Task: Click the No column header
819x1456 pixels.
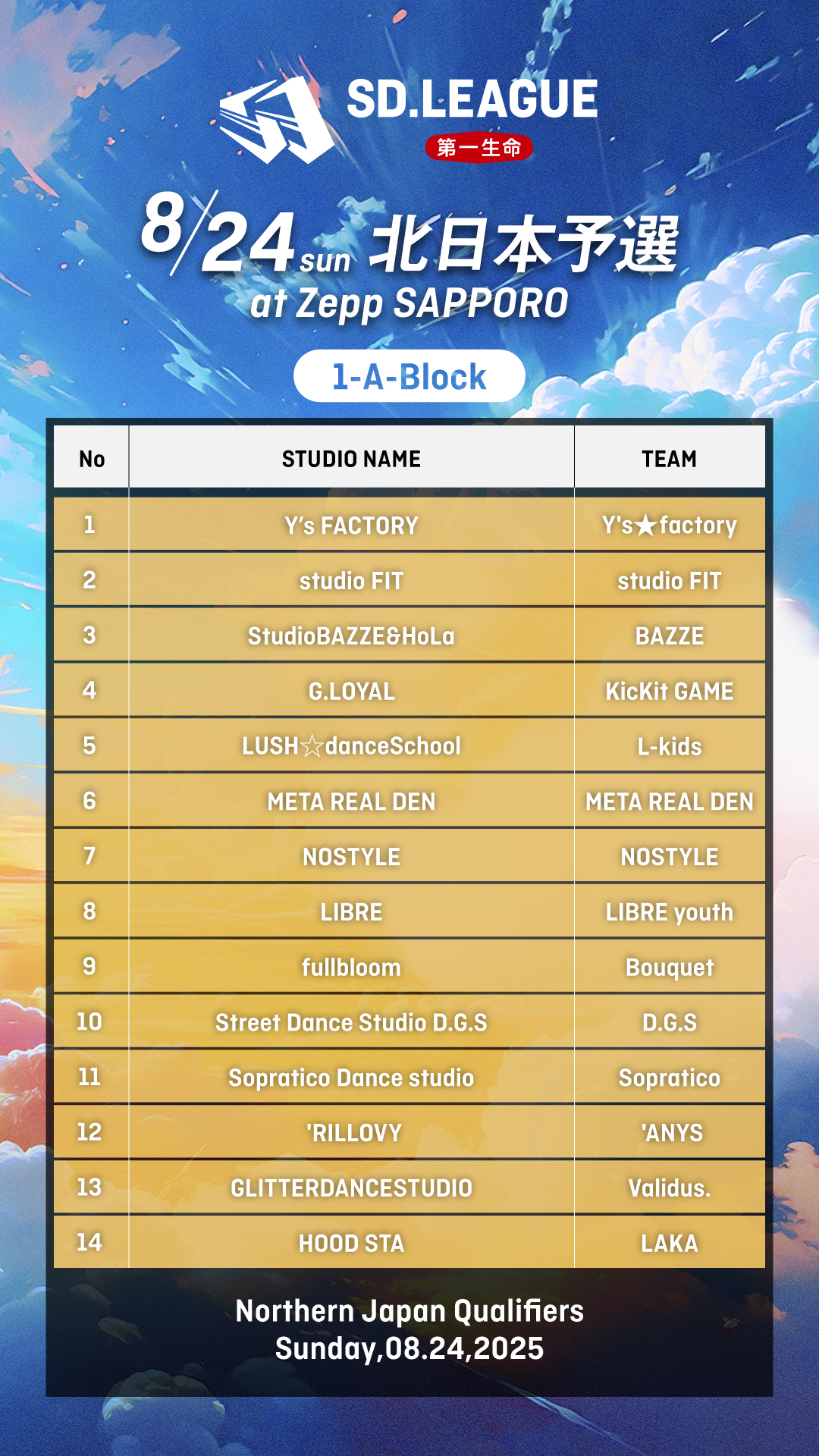Action: pyautogui.click(x=92, y=459)
